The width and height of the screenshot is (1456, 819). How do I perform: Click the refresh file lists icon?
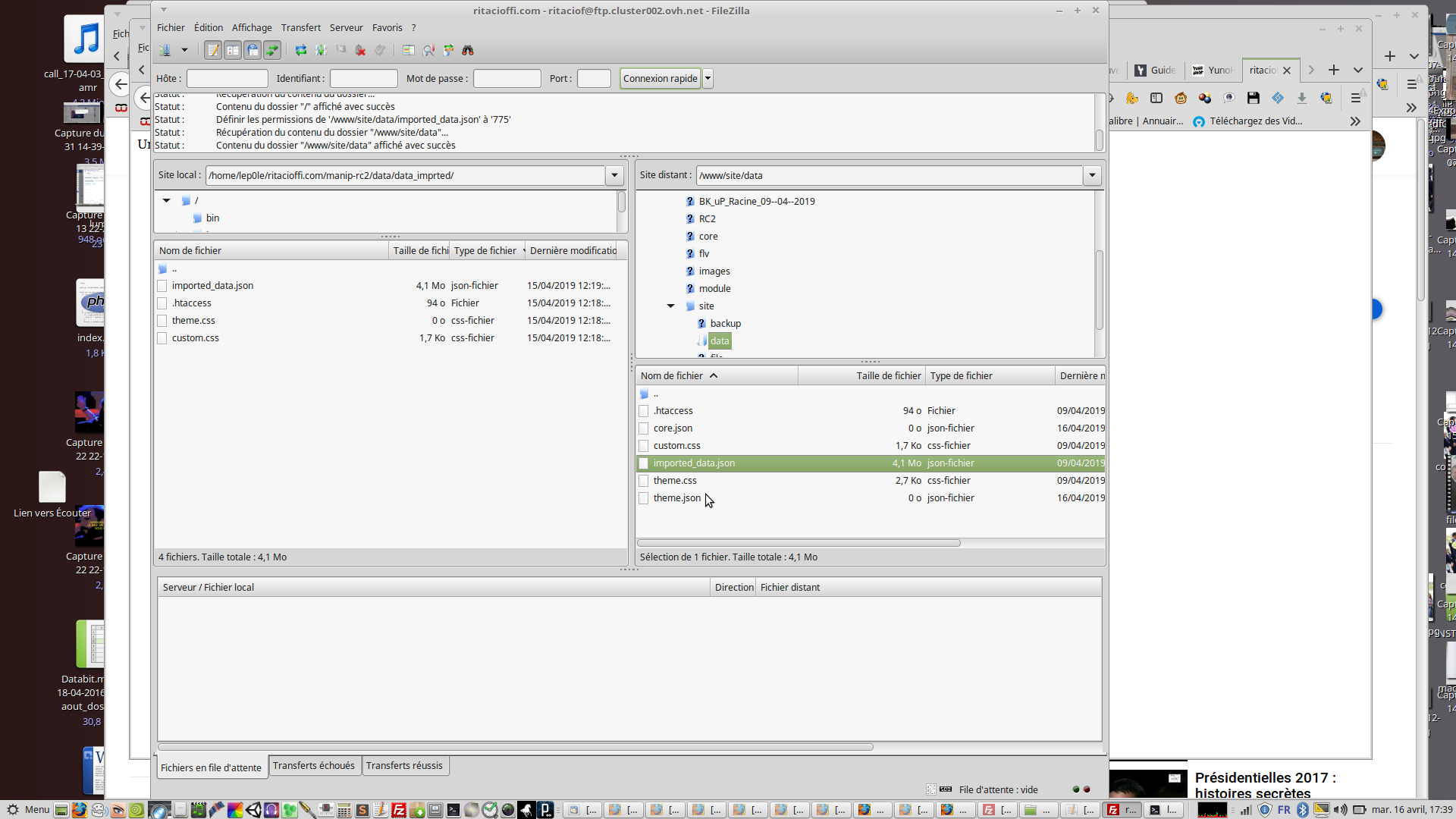click(x=301, y=50)
